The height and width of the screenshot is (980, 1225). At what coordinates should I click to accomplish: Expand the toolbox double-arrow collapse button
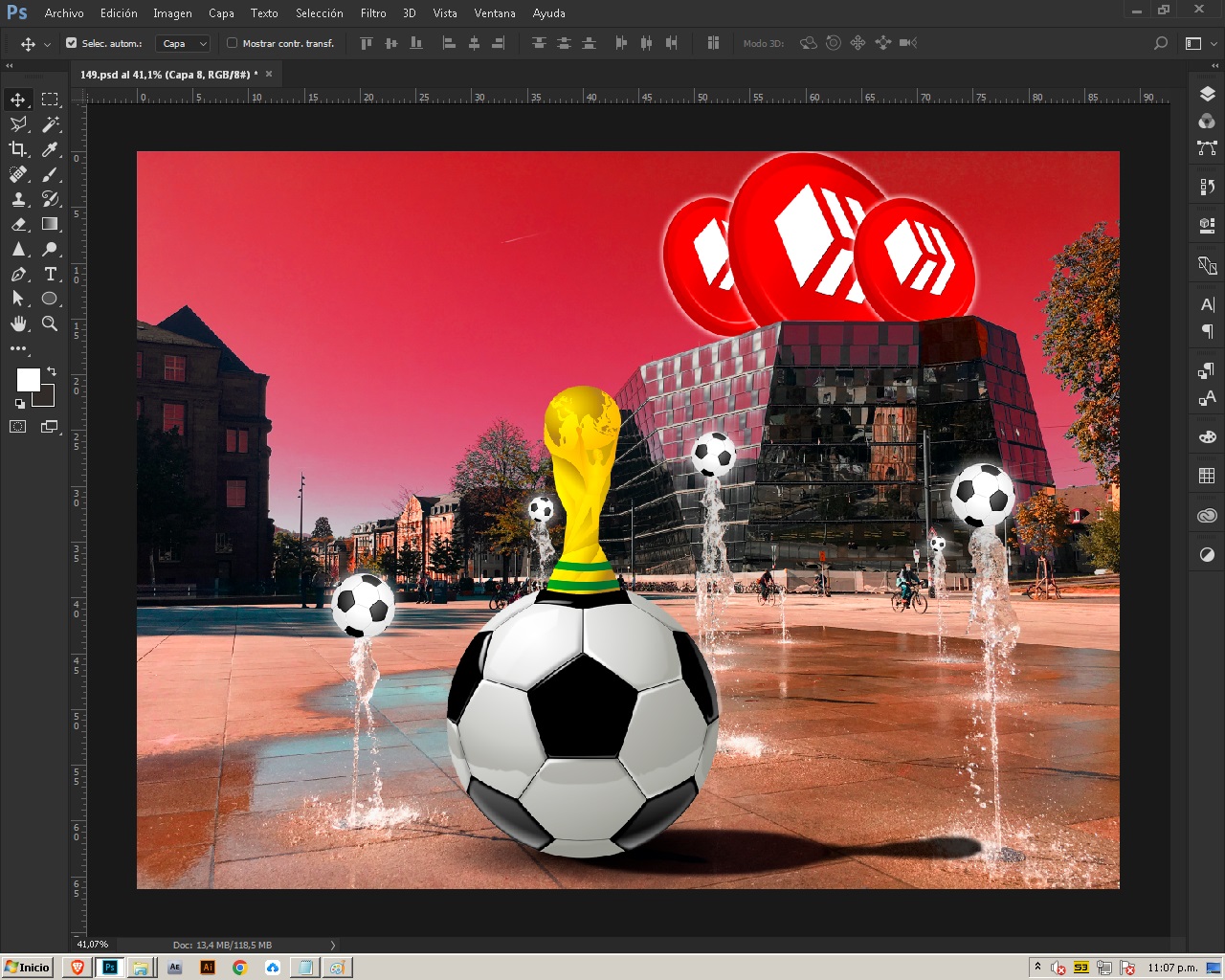click(10, 66)
